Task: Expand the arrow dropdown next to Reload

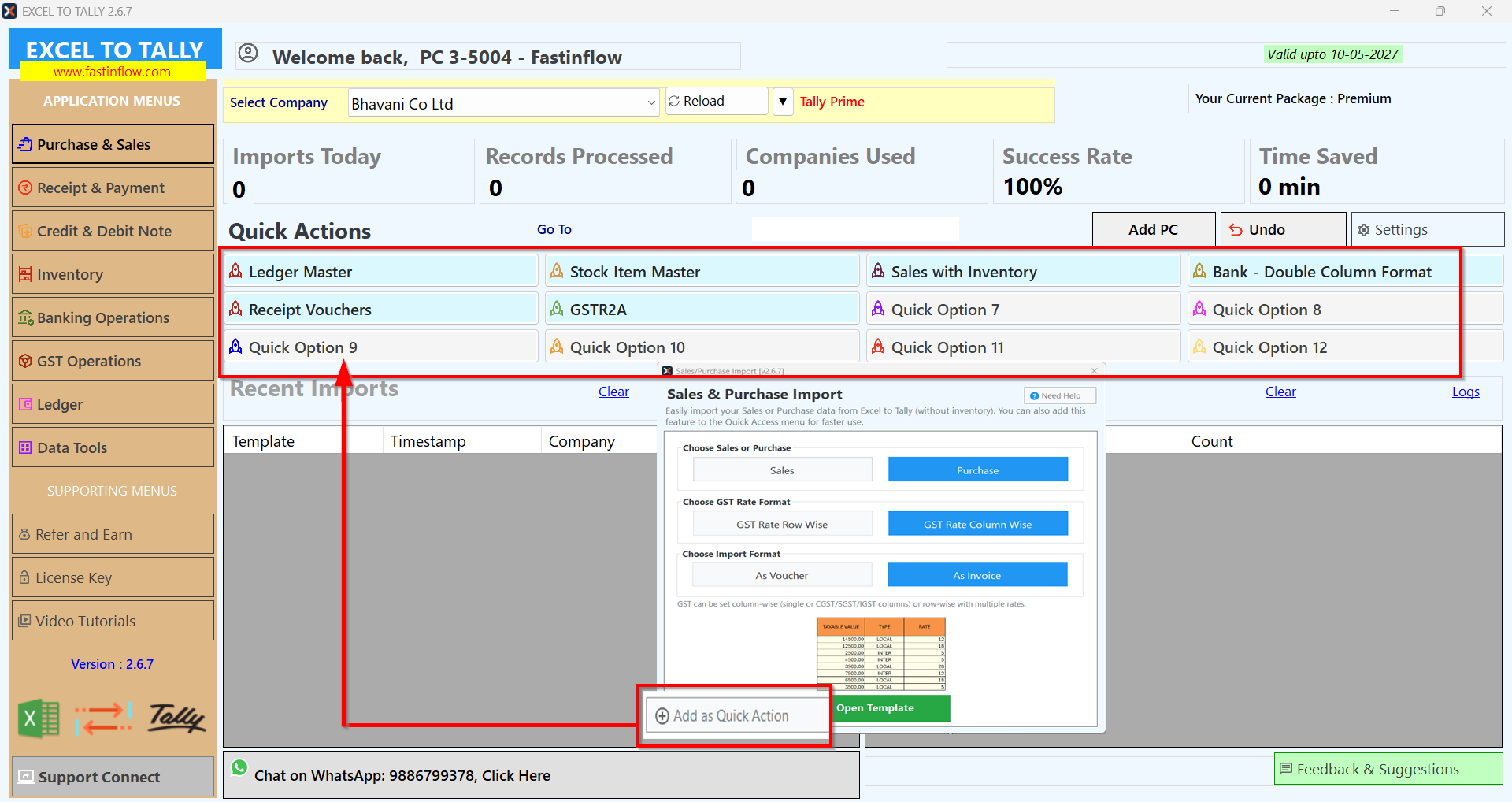Action: coord(783,102)
